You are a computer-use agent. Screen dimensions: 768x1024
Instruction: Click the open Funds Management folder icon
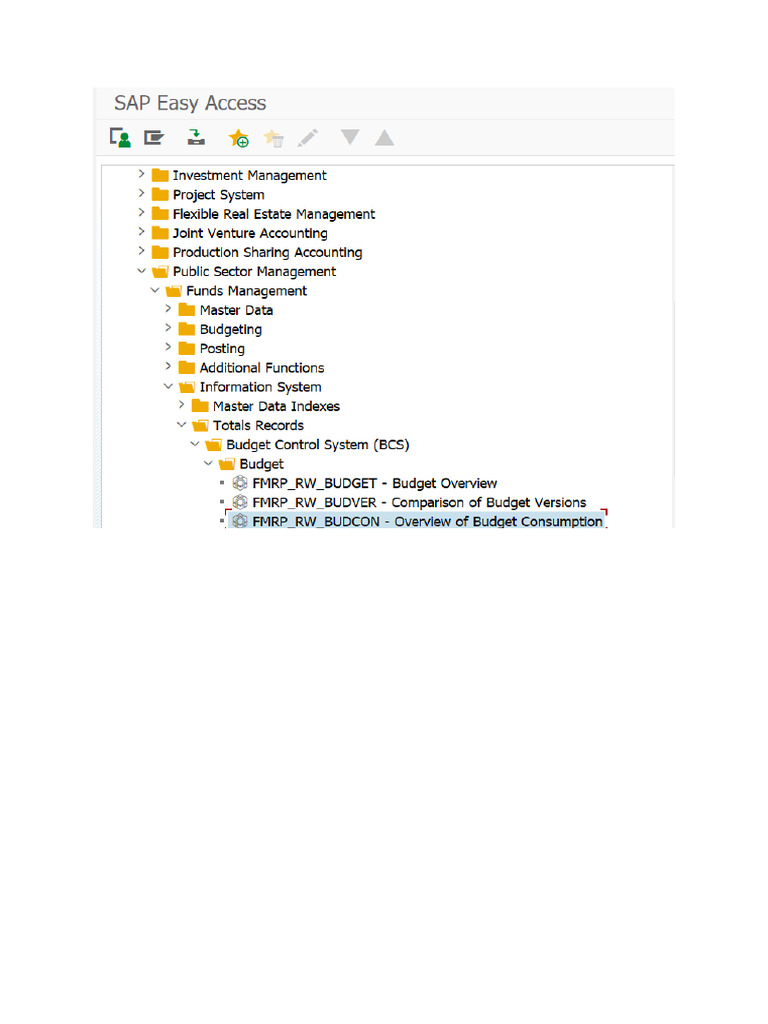(x=173, y=291)
